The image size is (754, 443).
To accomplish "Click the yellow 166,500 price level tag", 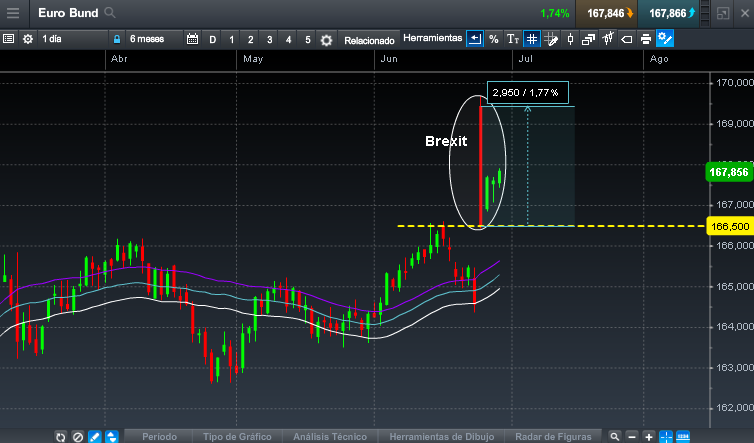I will 730,226.
